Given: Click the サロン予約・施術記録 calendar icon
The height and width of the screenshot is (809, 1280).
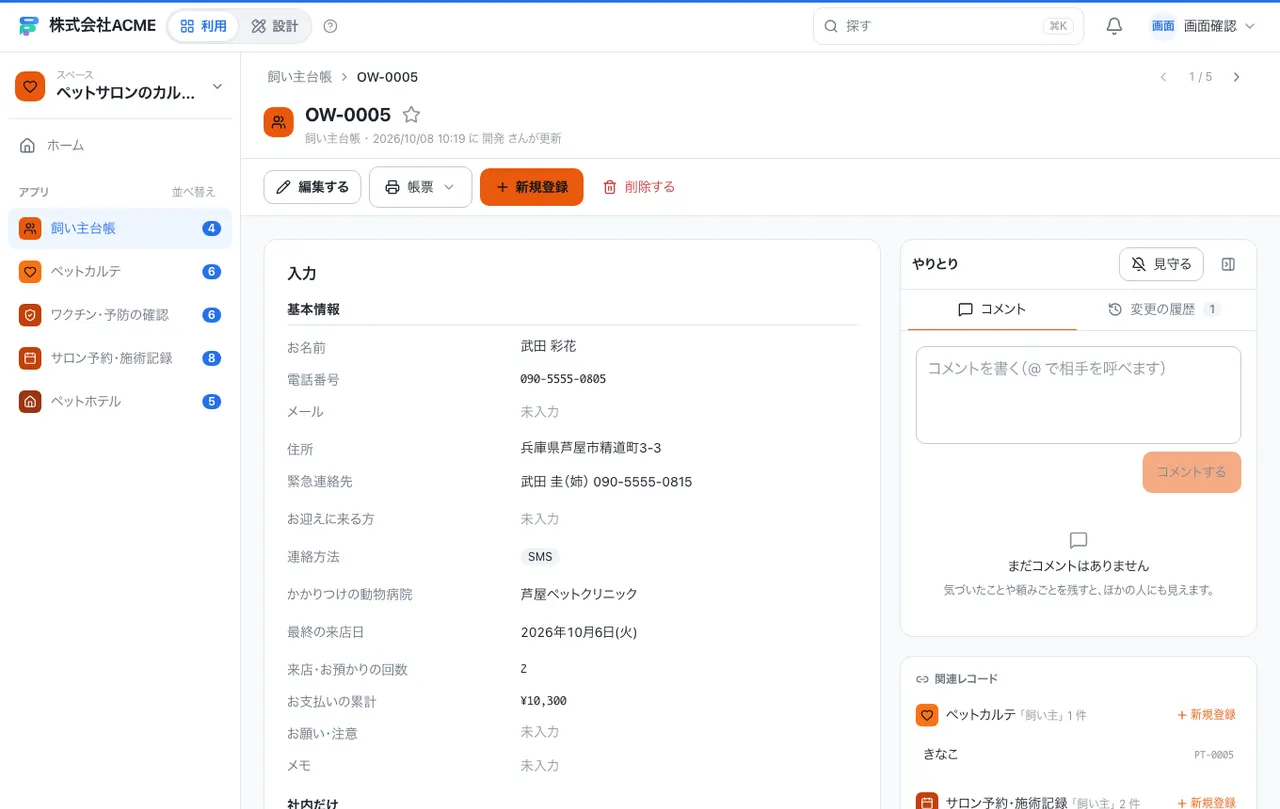Looking at the screenshot, I should (x=30, y=358).
